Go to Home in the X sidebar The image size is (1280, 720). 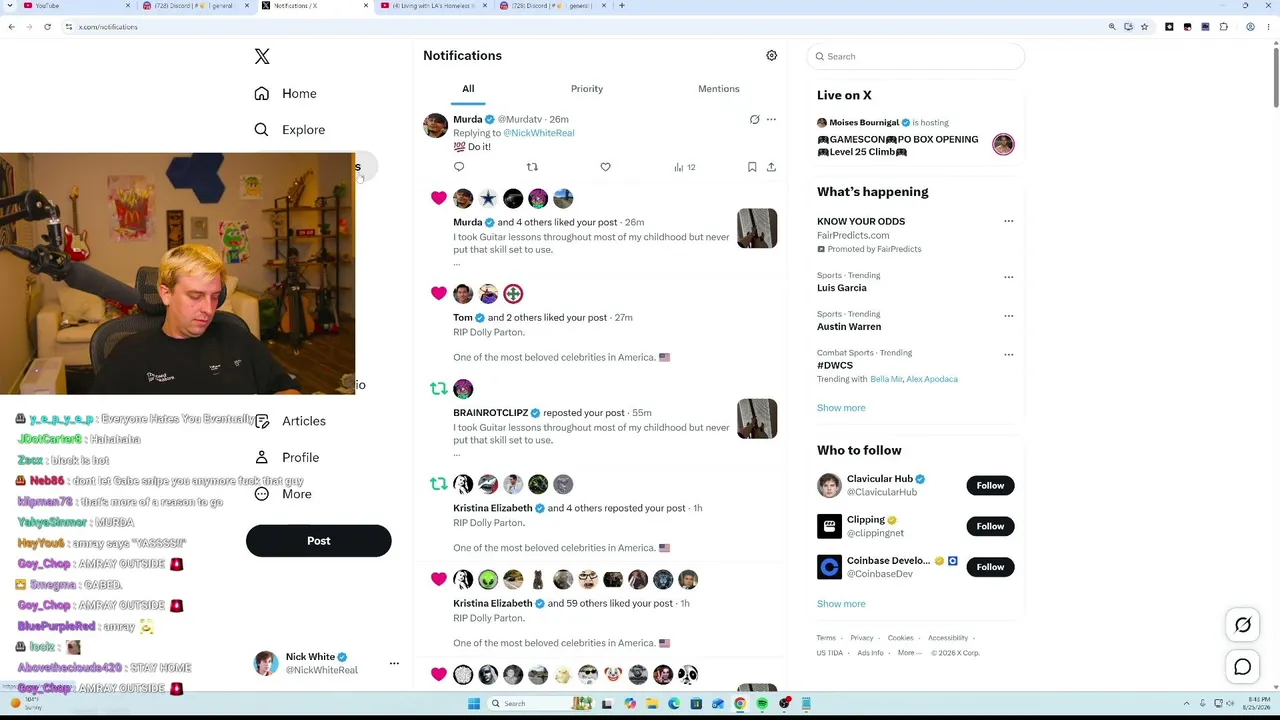(286, 94)
